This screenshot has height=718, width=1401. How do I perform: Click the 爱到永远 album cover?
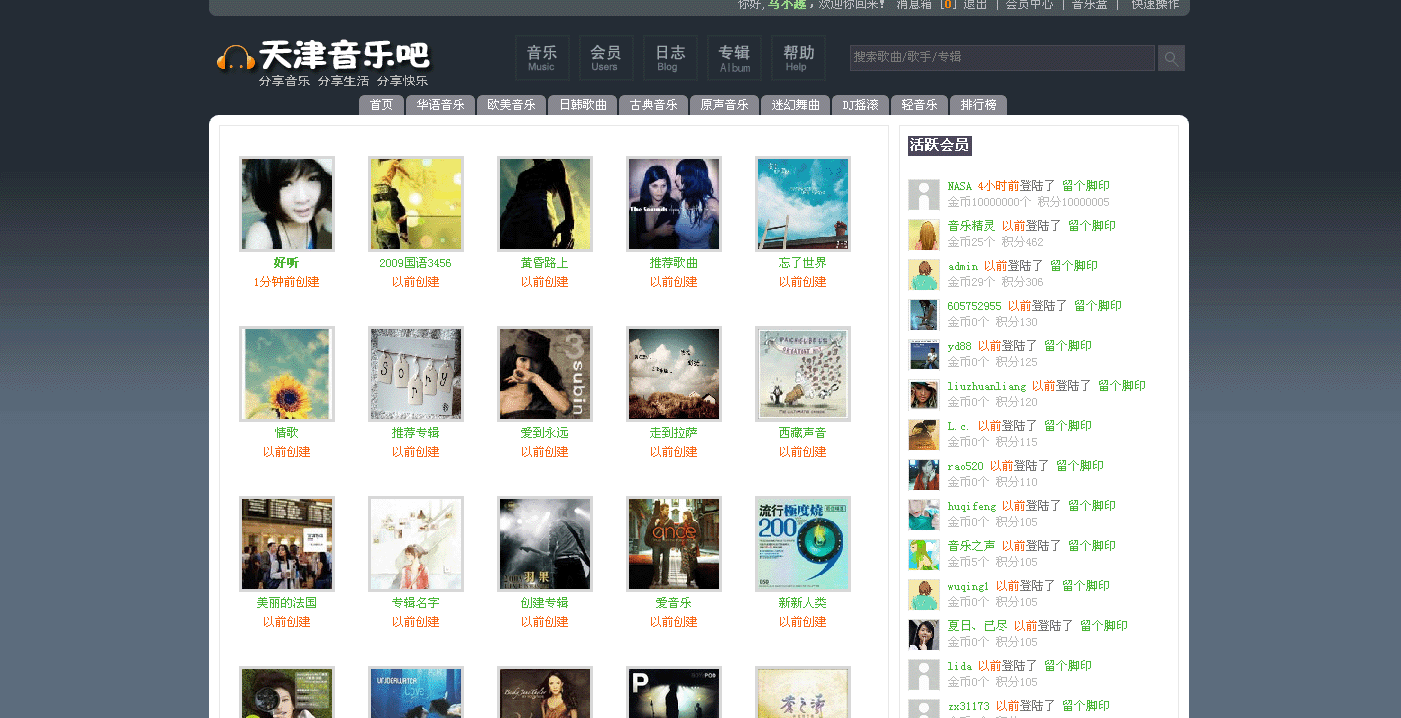545,374
